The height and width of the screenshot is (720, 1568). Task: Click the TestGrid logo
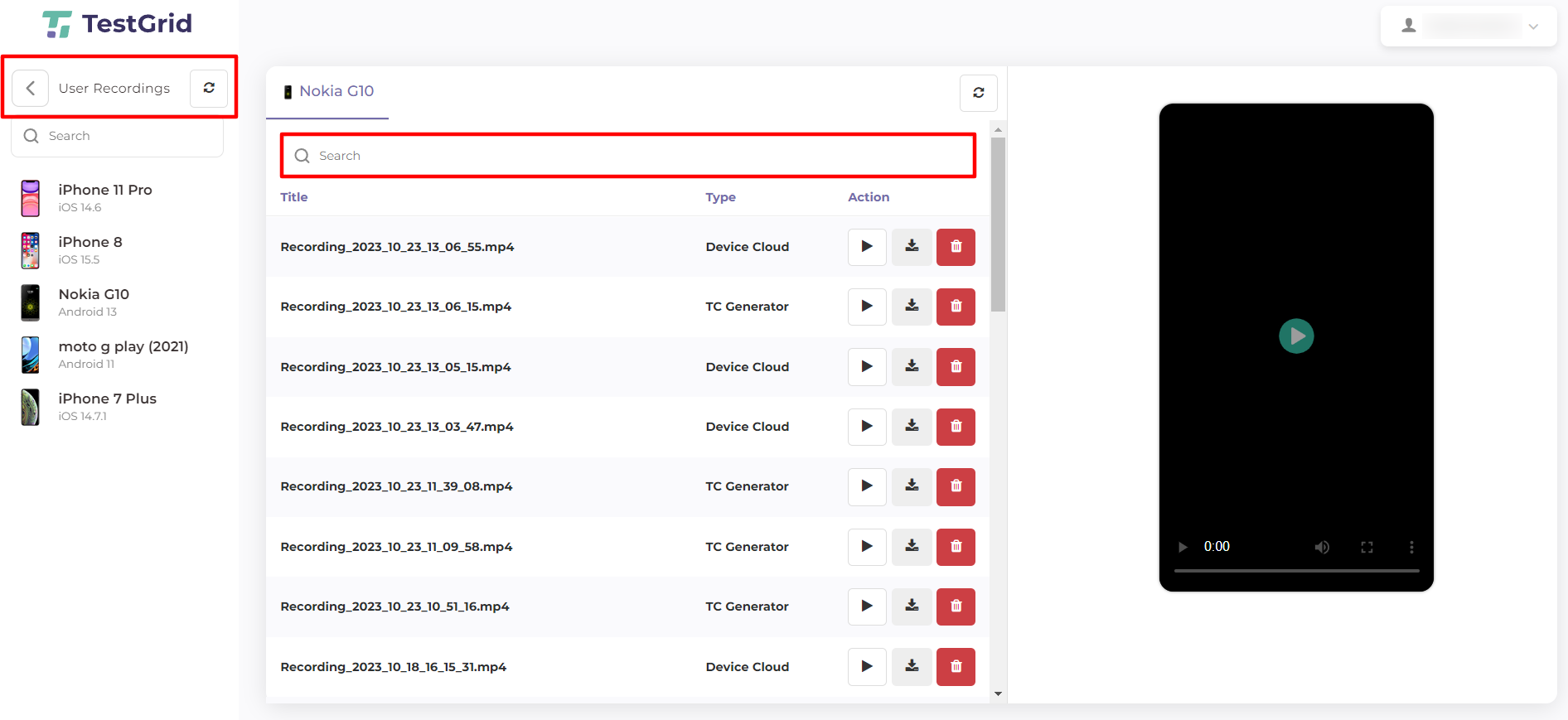click(x=117, y=24)
